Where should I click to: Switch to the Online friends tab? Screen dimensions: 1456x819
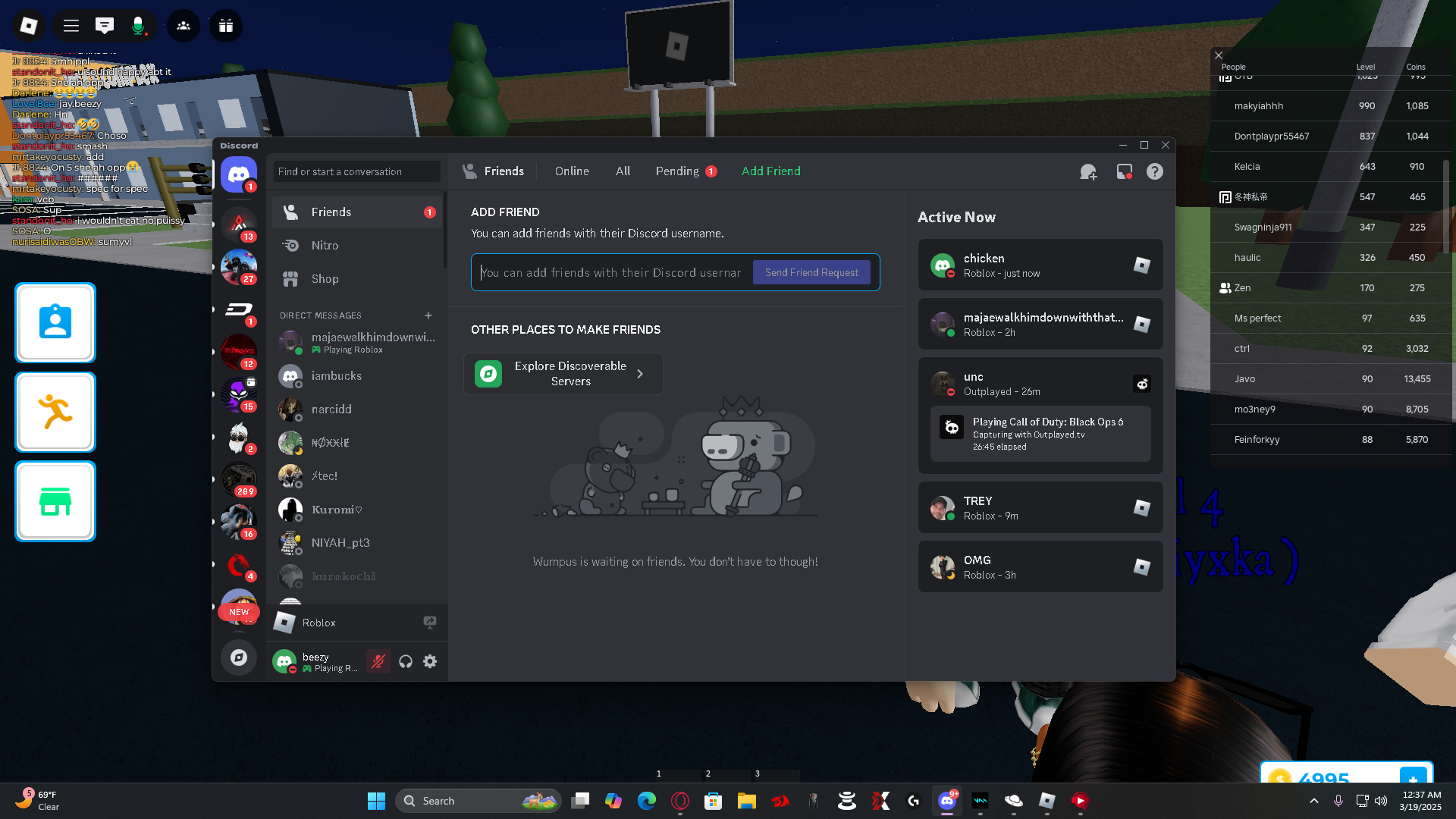coord(572,171)
